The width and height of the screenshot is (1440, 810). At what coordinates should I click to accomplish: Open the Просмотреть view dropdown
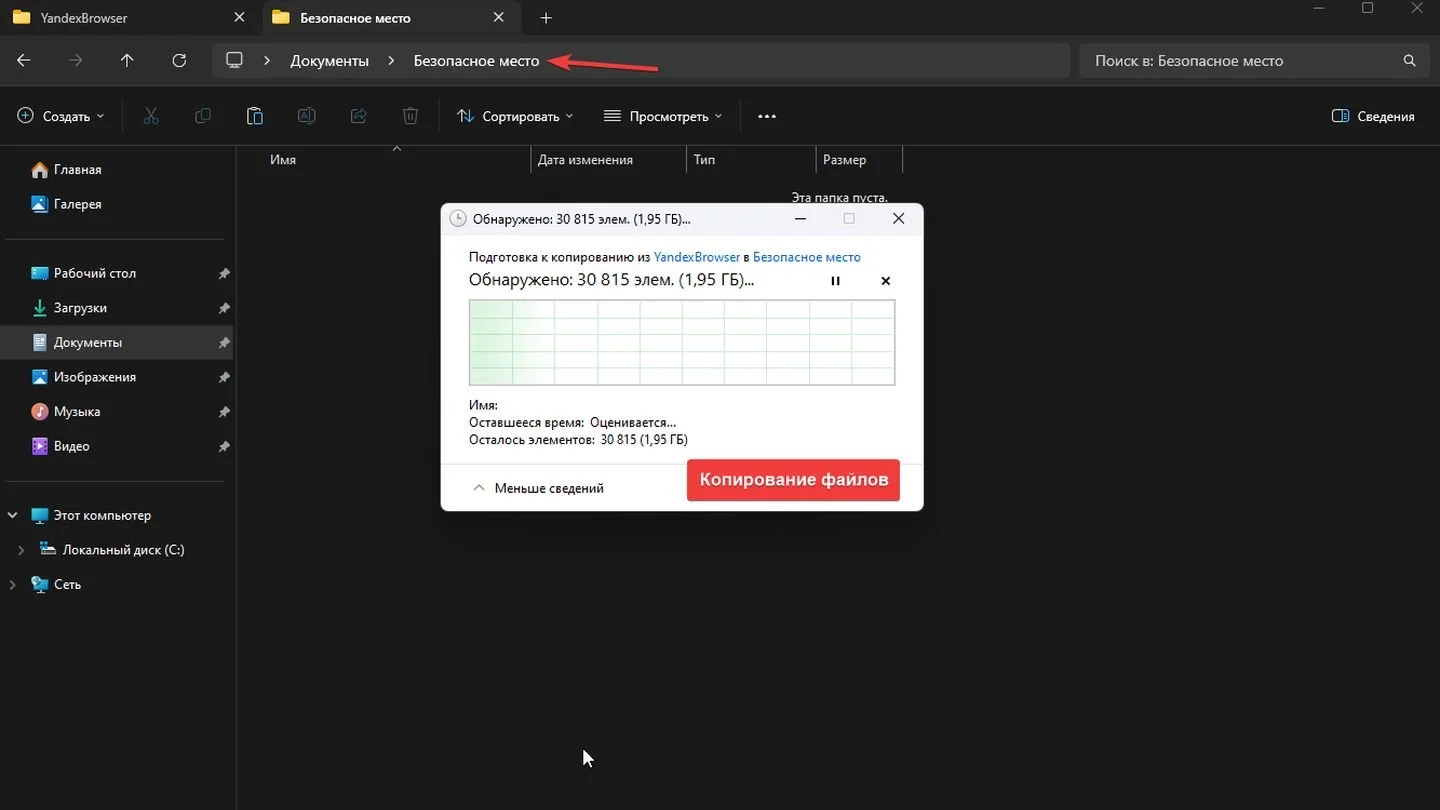[663, 116]
